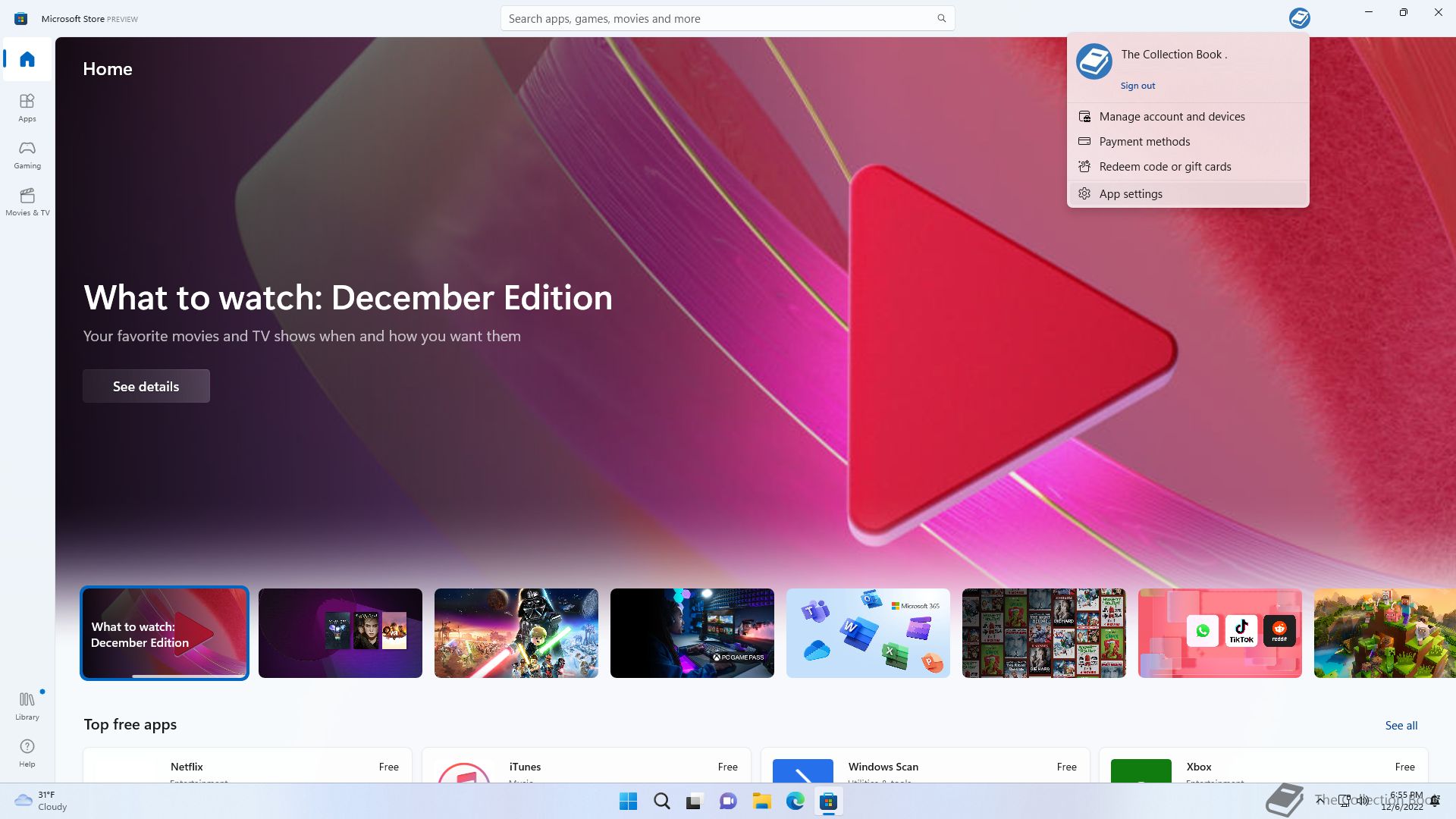Screen dimensions: 1456x819
Task: Minimize the Microsoft Store window
Action: (1369, 12)
